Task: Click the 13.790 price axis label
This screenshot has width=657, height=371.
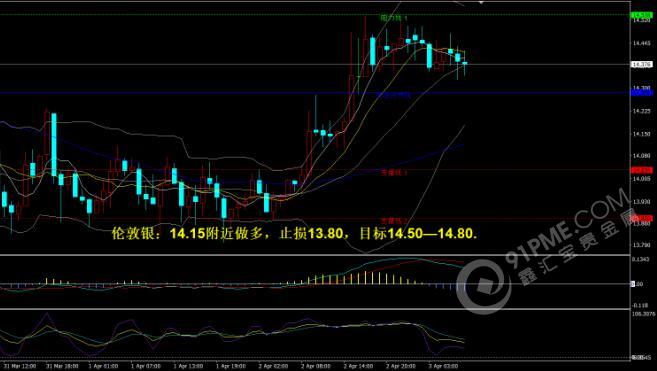Action: (x=641, y=244)
